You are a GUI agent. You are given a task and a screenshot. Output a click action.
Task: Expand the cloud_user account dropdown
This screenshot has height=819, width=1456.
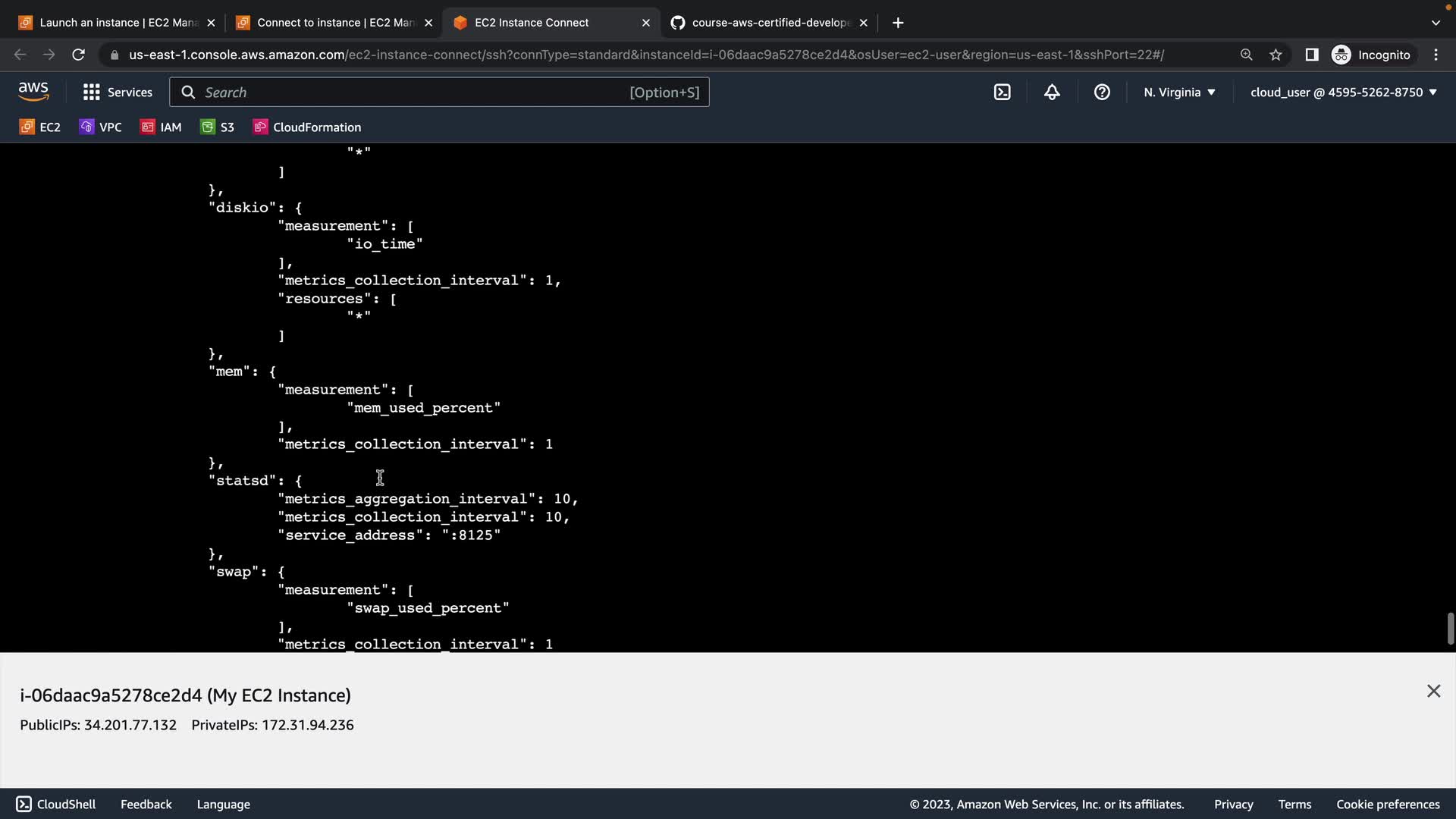(x=1343, y=93)
